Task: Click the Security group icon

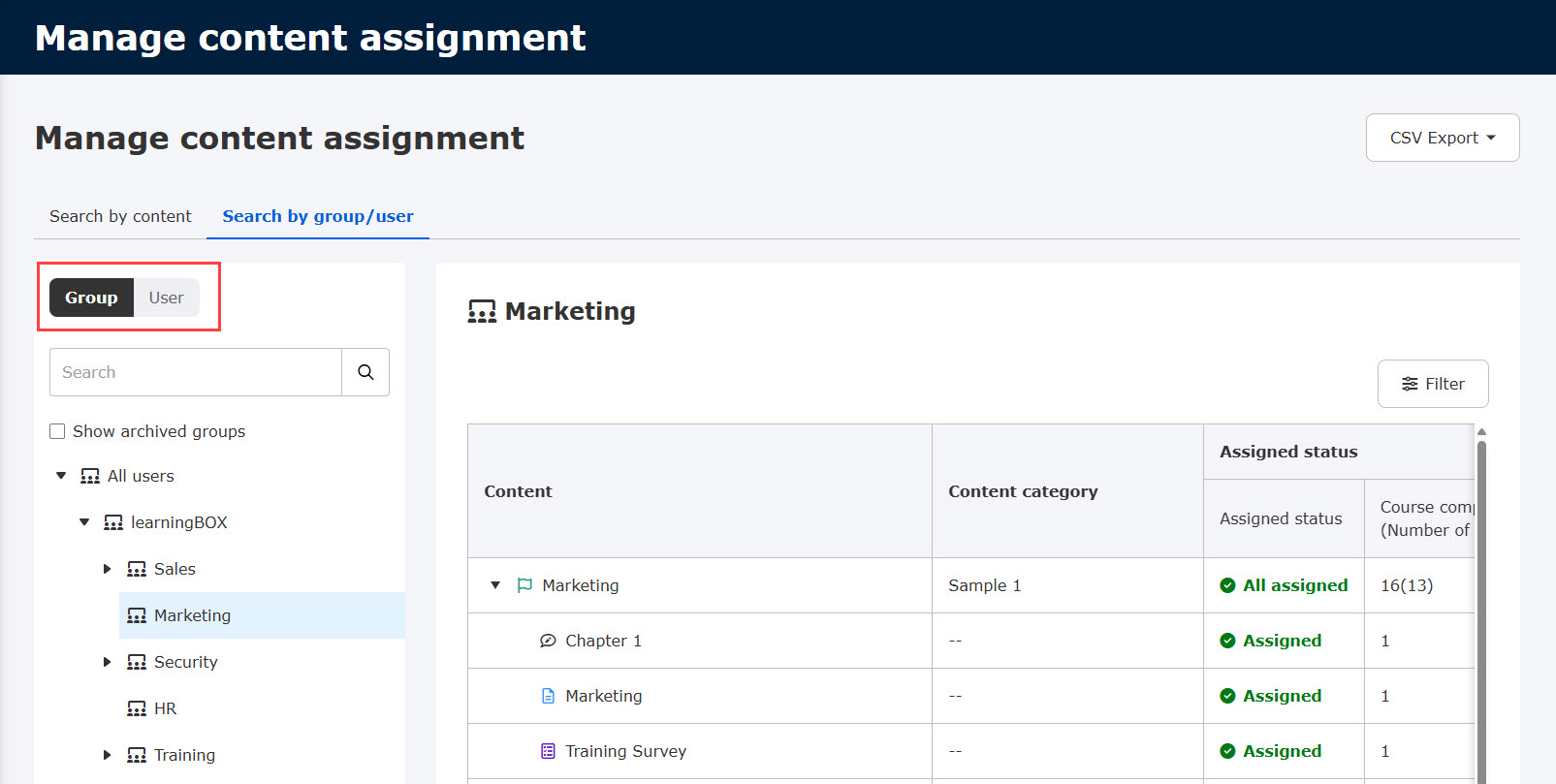Action: pos(137,662)
